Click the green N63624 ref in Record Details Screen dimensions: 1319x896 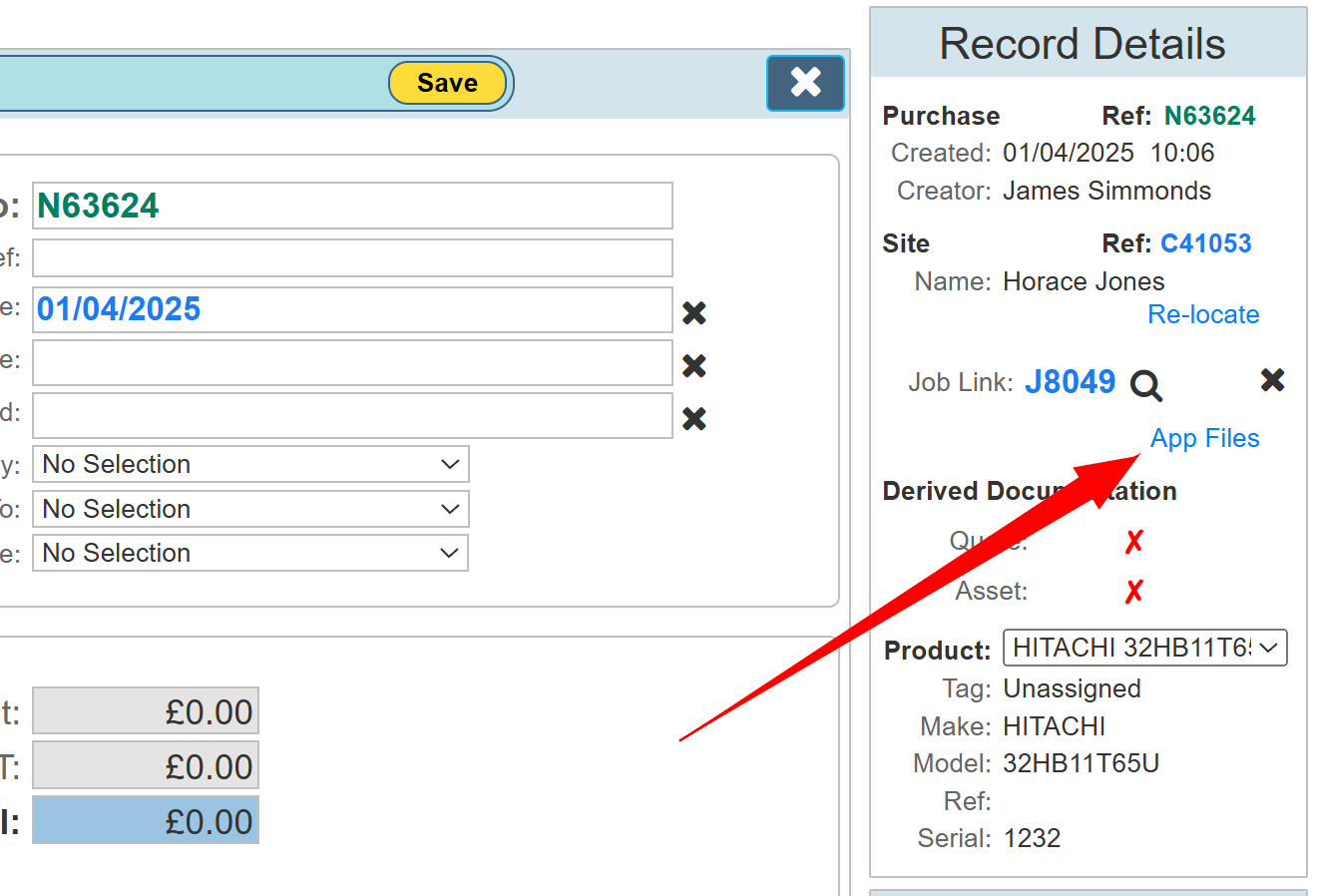click(1209, 116)
